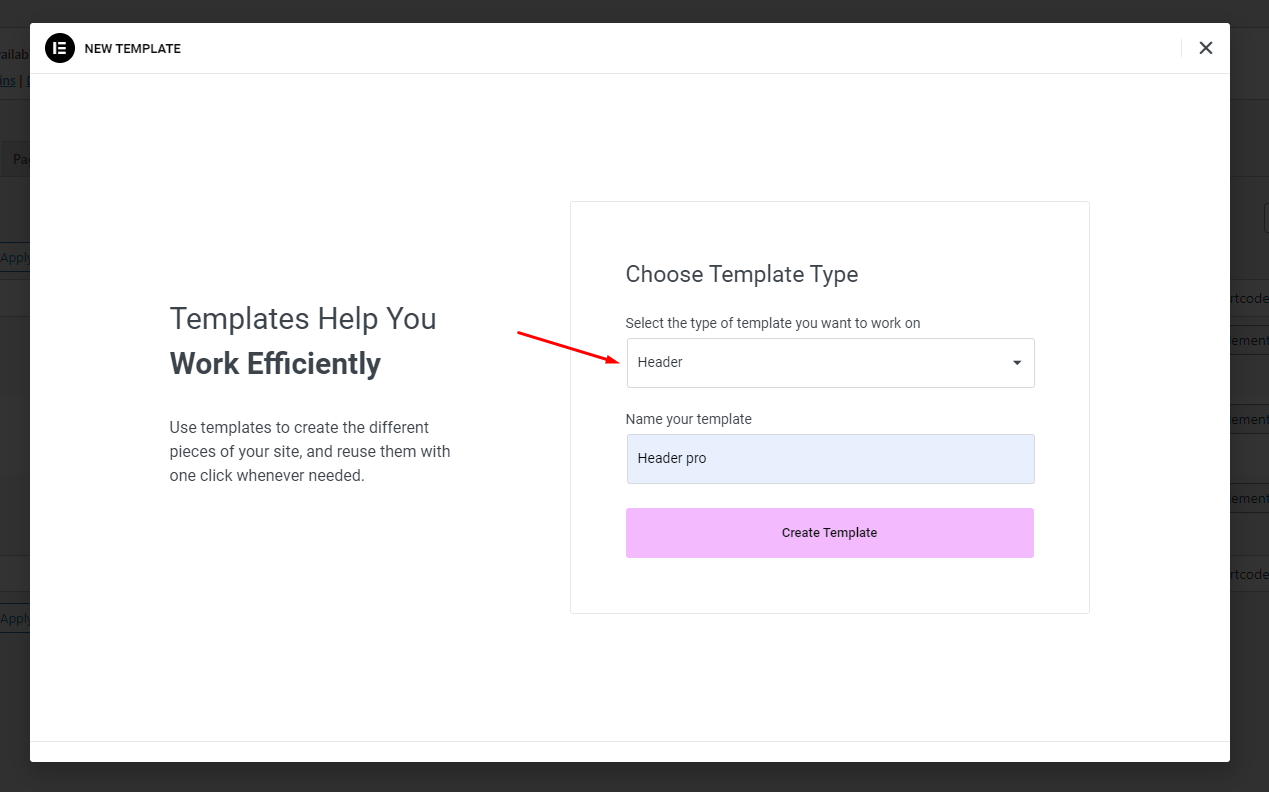
Task: Click the template type dropdown caret arrow
Action: (x=1017, y=363)
